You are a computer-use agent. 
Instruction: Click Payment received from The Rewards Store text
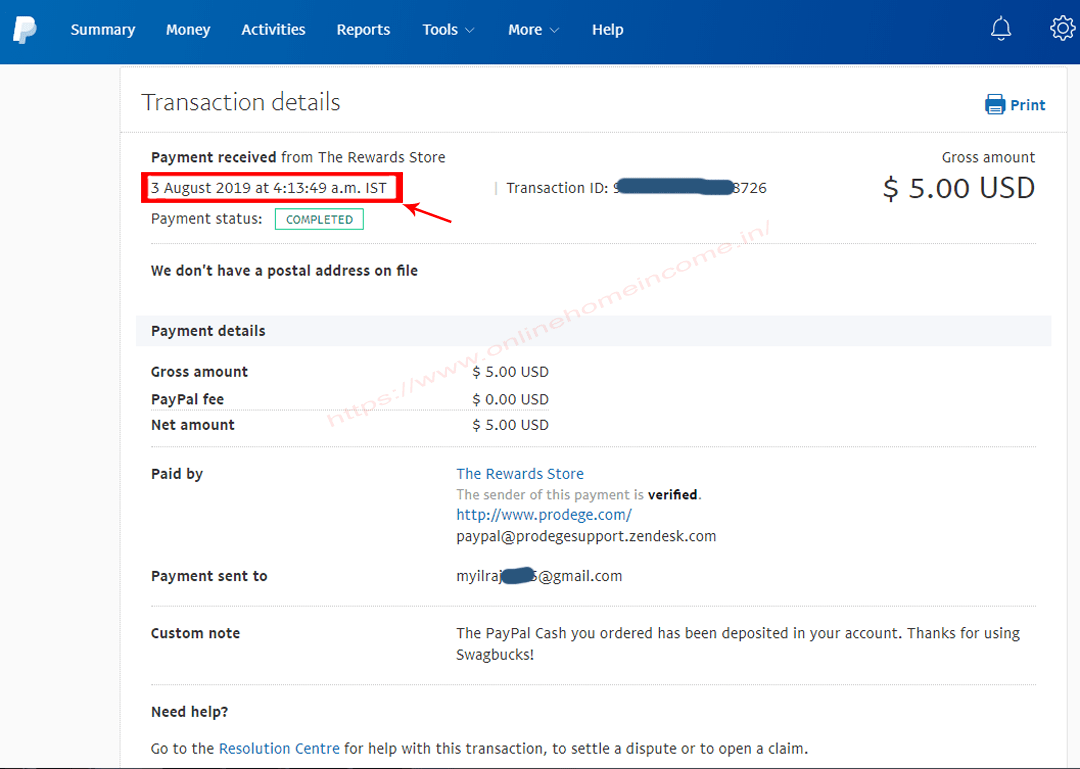click(298, 157)
